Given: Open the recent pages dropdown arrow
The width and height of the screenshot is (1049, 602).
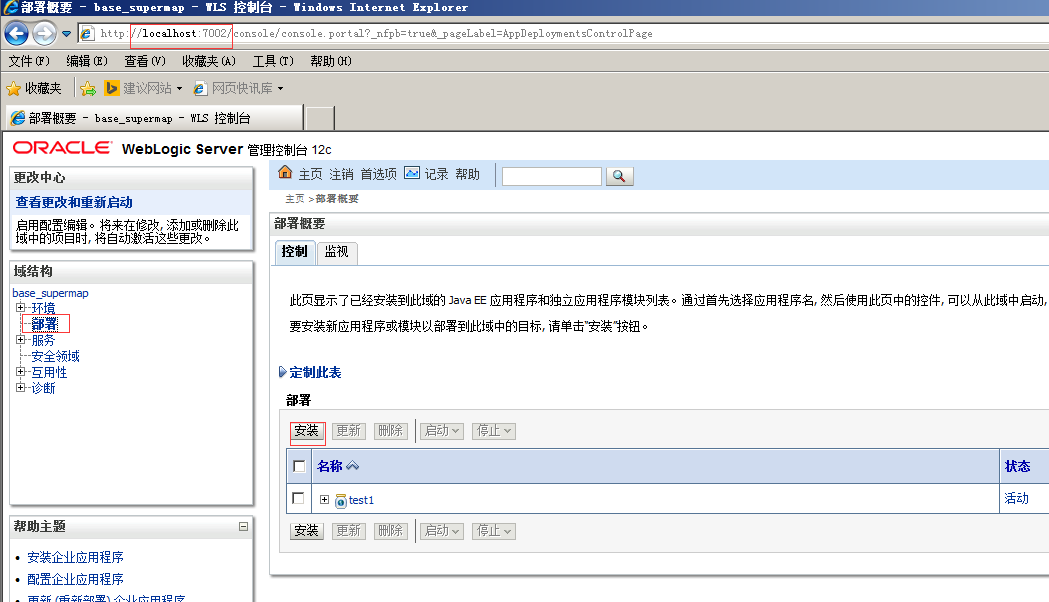Looking at the screenshot, I should [x=66, y=33].
